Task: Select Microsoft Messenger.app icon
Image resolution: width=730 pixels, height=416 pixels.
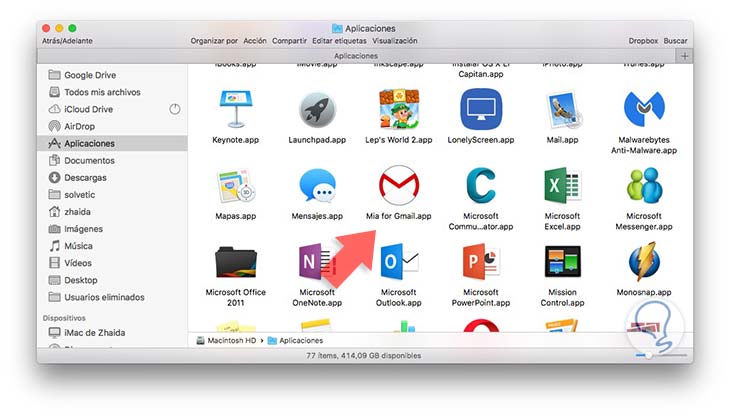Action: [x=644, y=186]
